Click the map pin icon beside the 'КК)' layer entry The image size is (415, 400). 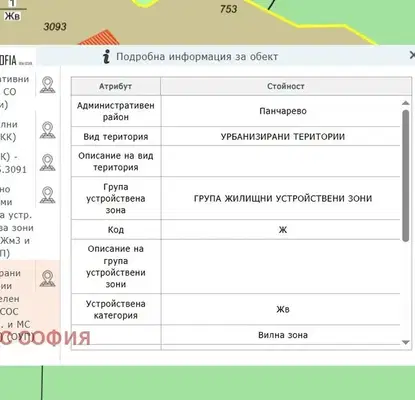(x=48, y=130)
